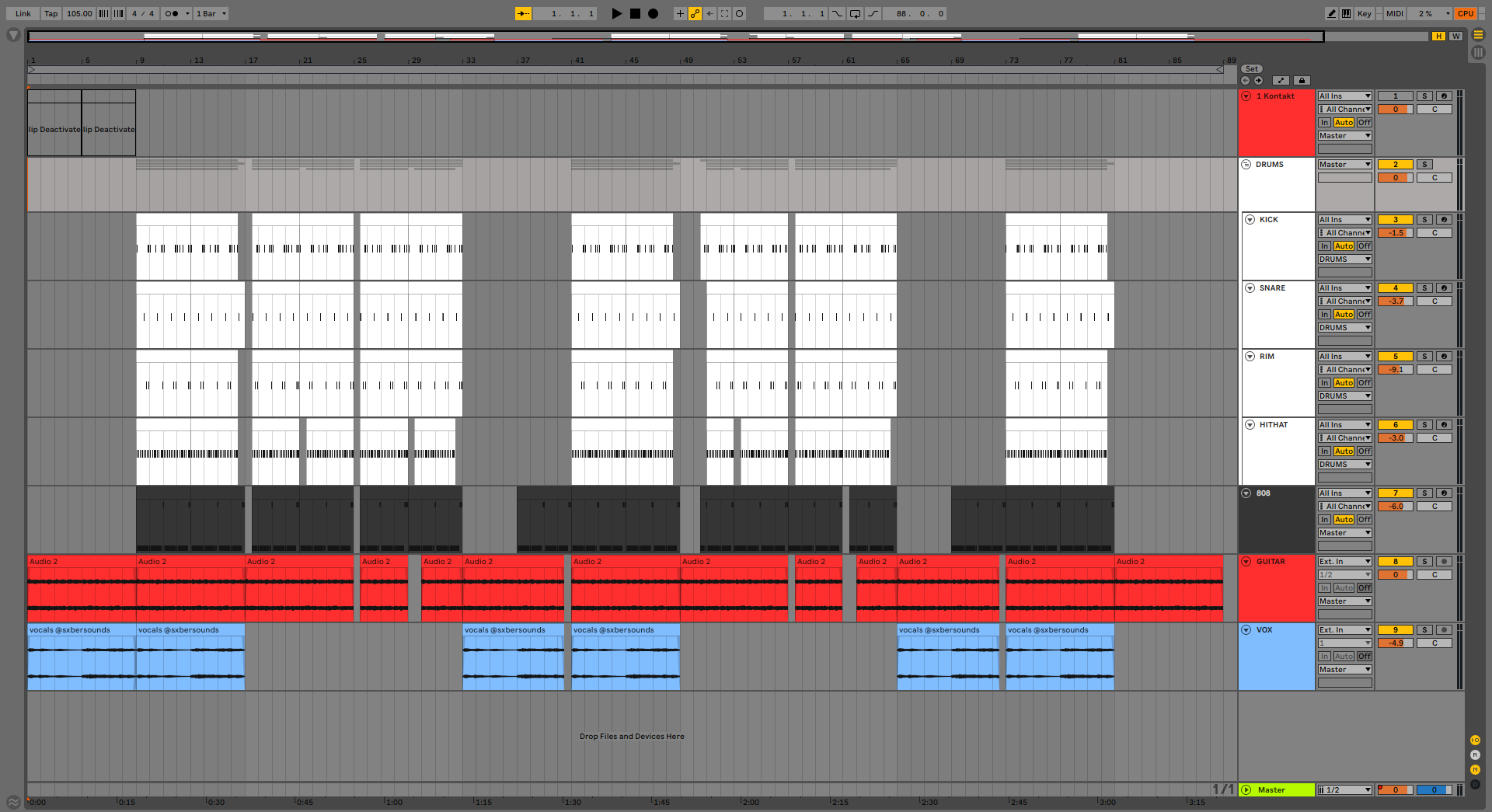
Task: Open KICK output DRUMS dropdown
Action: click(x=1344, y=259)
